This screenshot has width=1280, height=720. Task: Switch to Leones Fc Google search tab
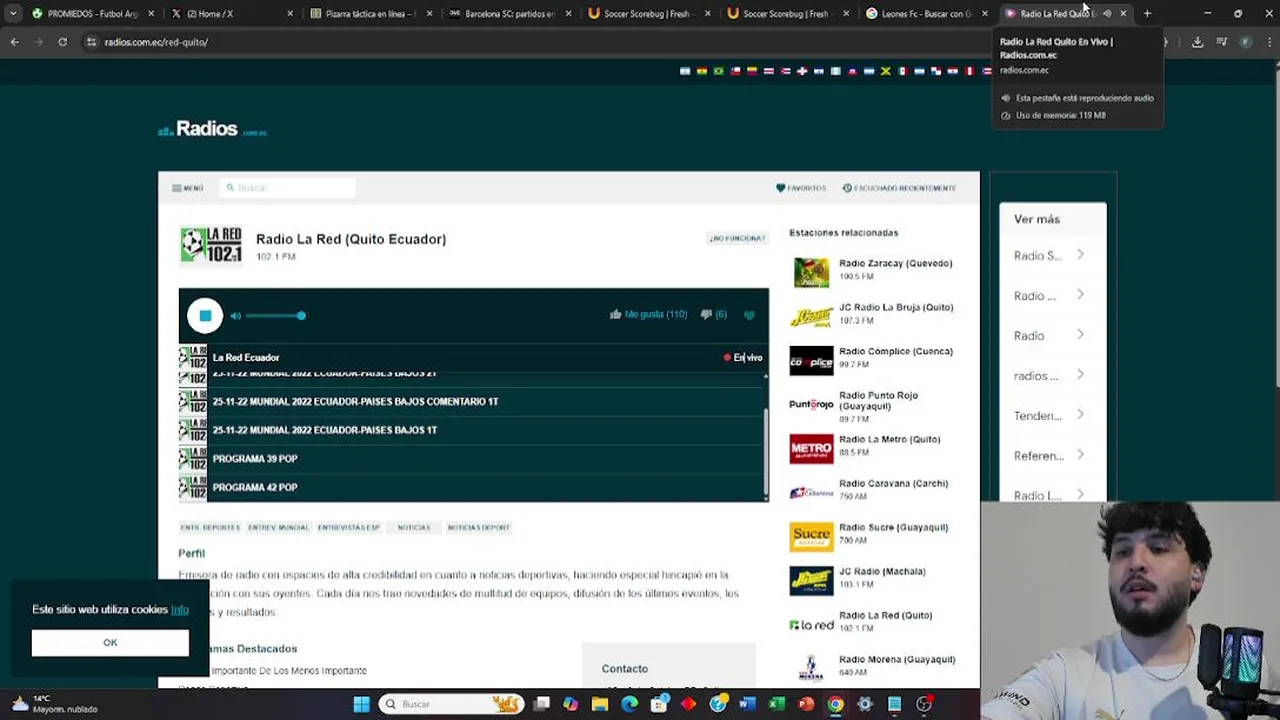tap(925, 14)
